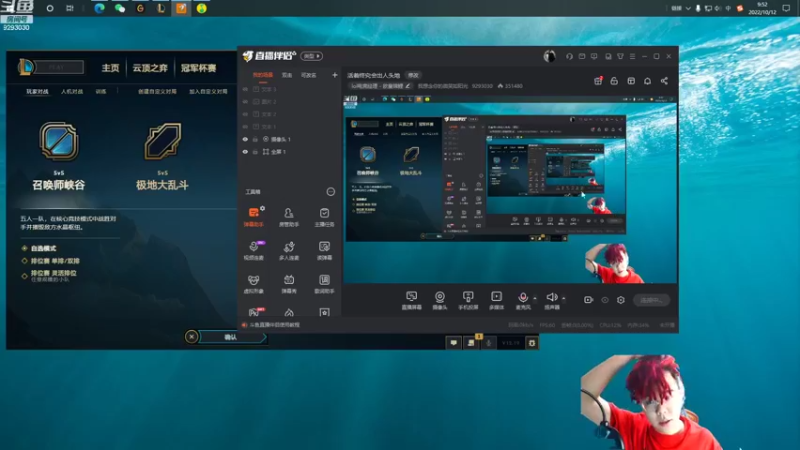Open streaming settings gear icon
Viewport: 800px width, 450px height.
coord(621,300)
